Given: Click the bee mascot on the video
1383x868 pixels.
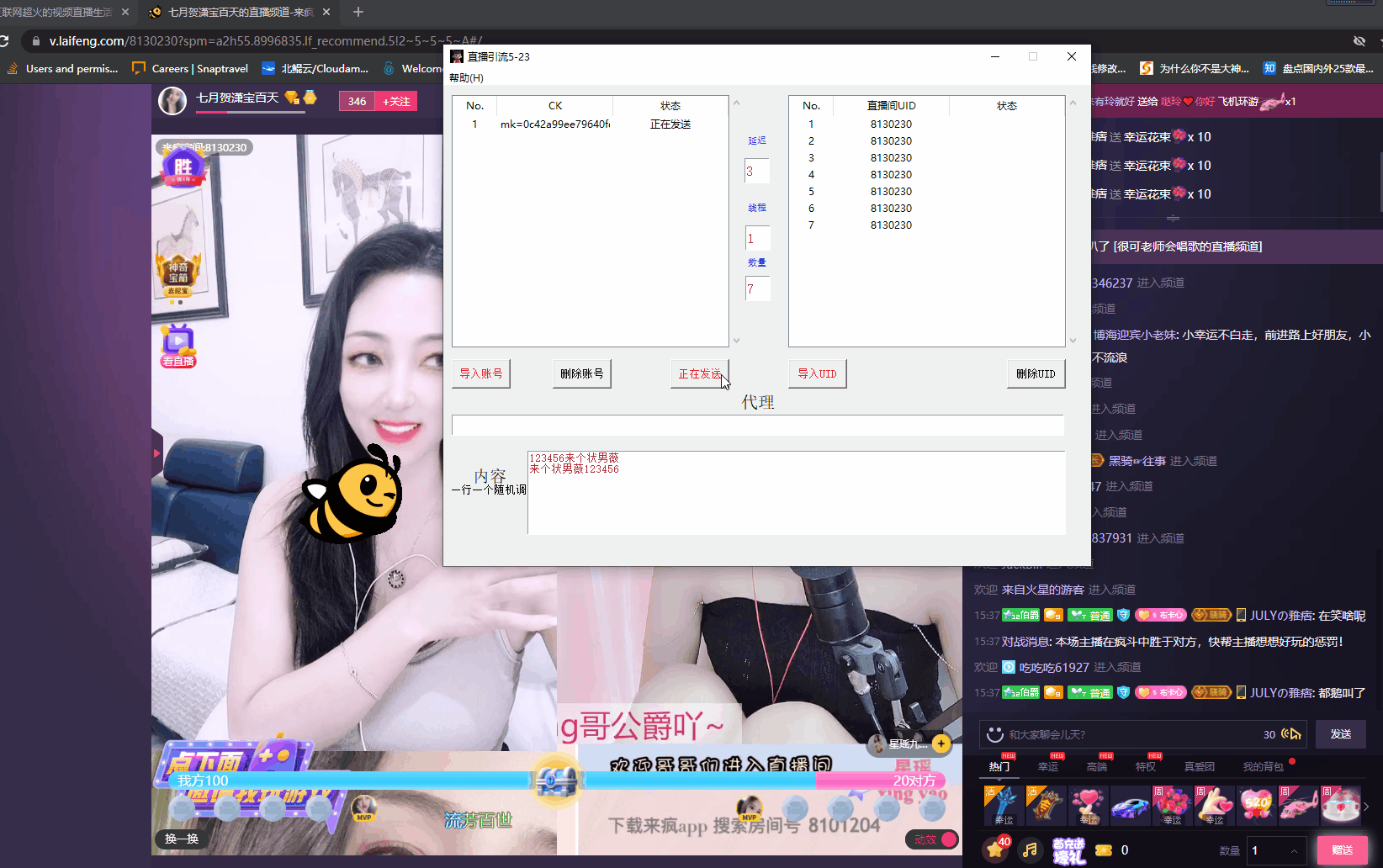Looking at the screenshot, I should (x=353, y=495).
